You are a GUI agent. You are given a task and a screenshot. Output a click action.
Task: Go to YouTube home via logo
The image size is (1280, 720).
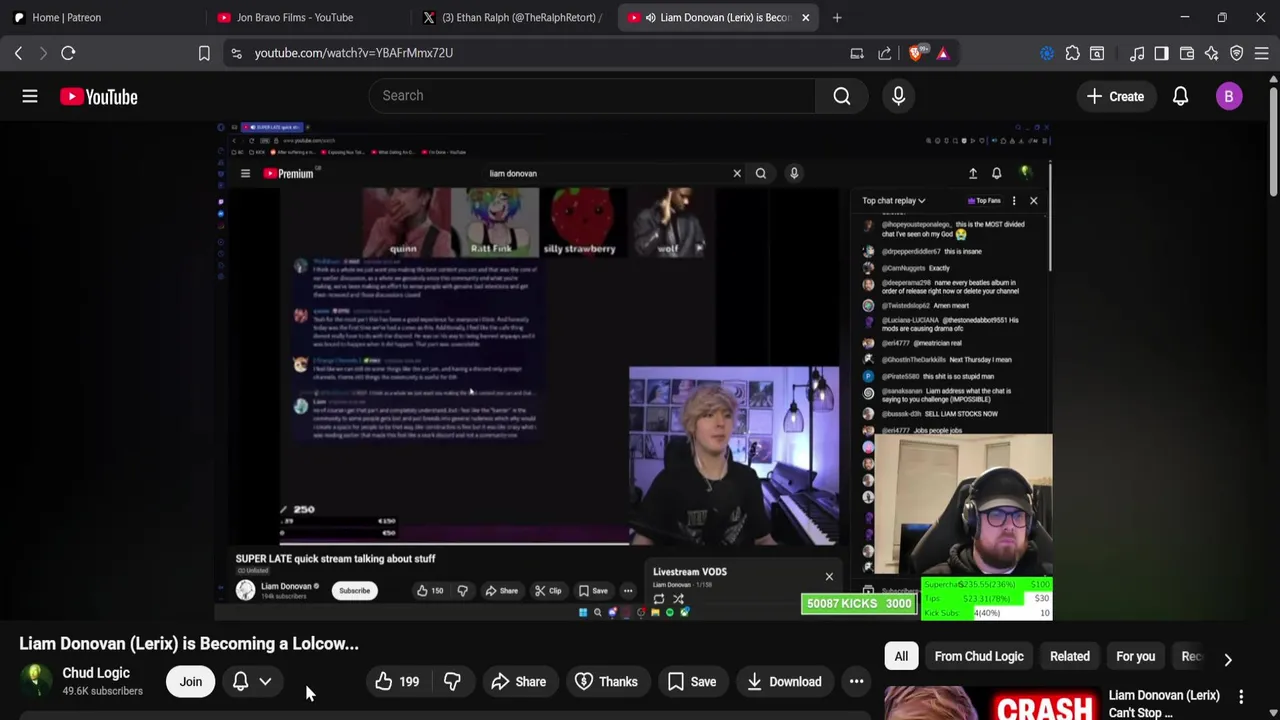click(x=98, y=97)
